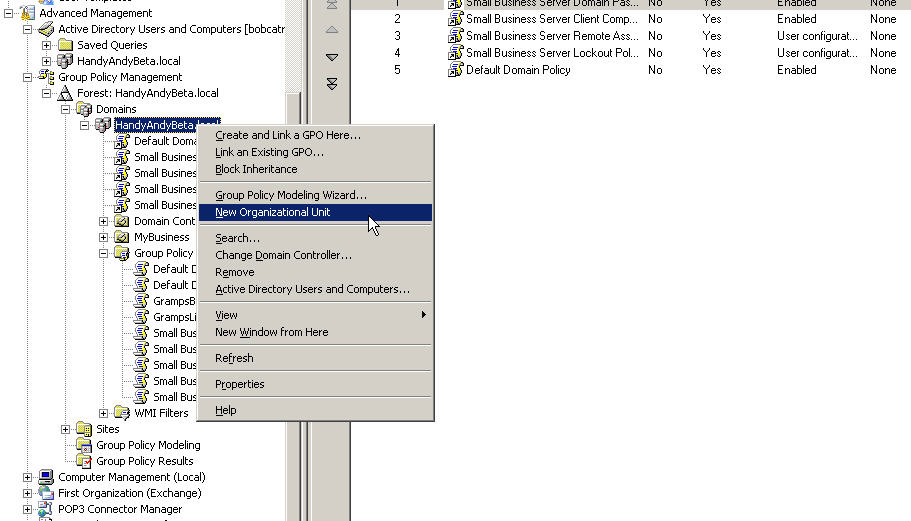Collapse Active Directory Users and Computers
The height and width of the screenshot is (521, 911).
click(27, 29)
